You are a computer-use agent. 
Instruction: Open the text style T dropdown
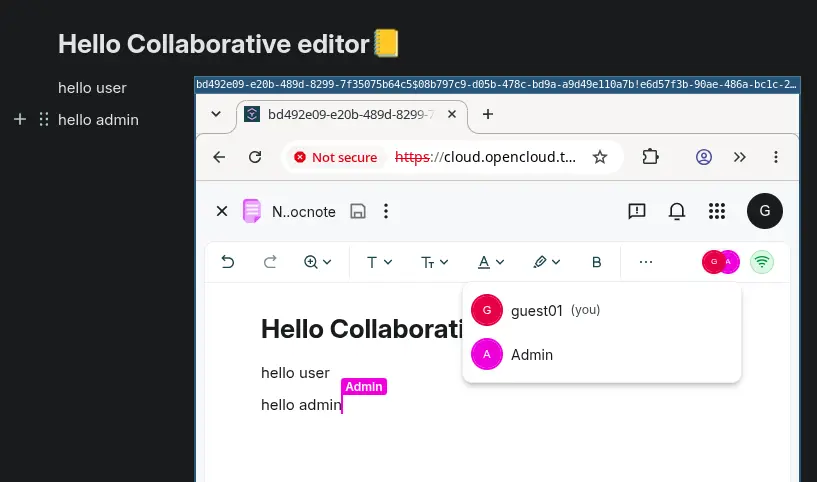[379, 262]
